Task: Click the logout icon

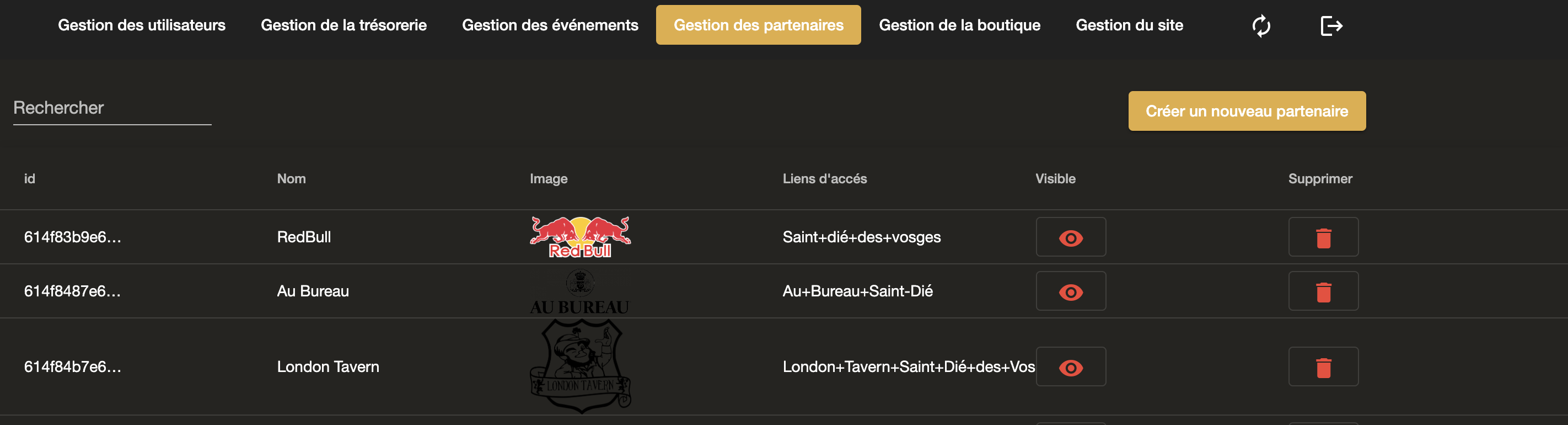Action: point(1331,25)
